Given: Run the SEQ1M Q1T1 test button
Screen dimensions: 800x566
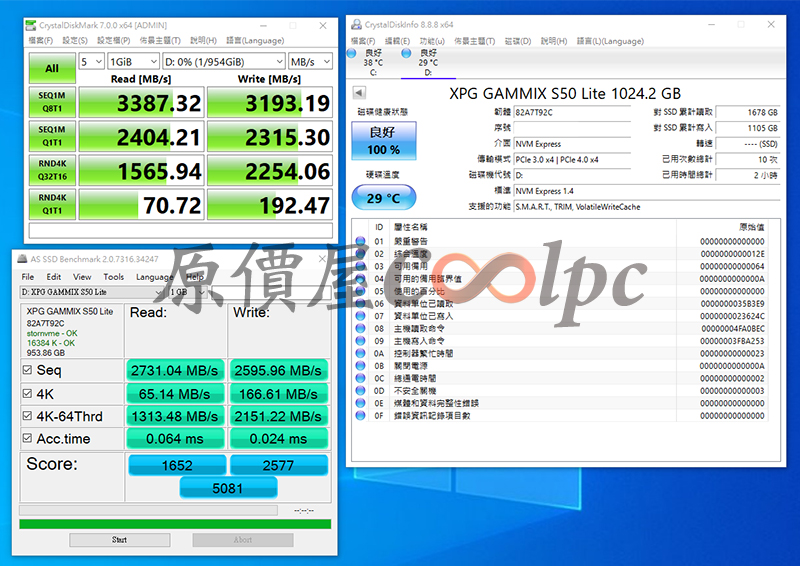Looking at the screenshot, I should (x=52, y=136).
